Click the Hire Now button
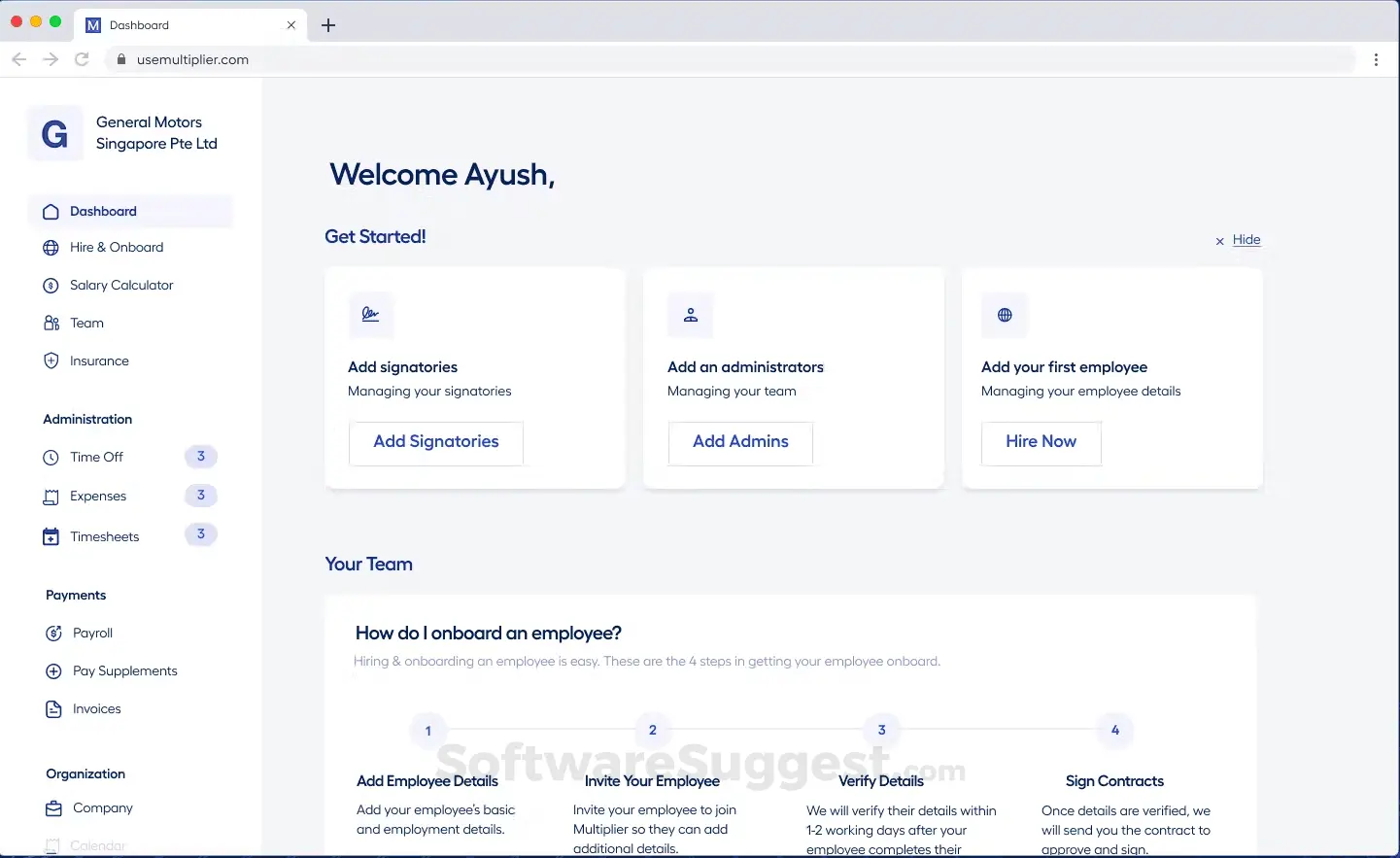This screenshot has width=1400, height=858. click(1041, 443)
